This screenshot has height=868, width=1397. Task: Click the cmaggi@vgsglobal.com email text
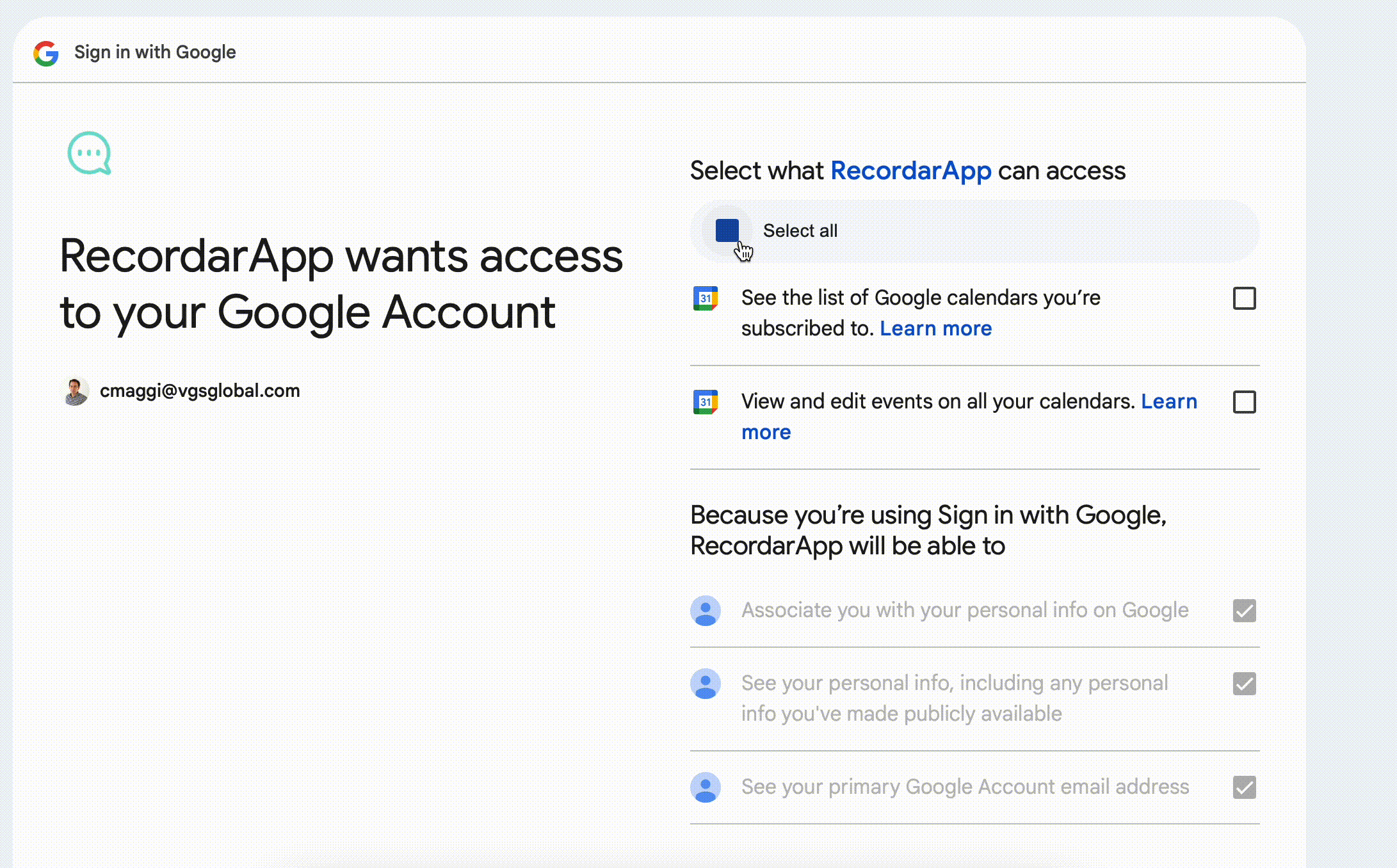(200, 390)
